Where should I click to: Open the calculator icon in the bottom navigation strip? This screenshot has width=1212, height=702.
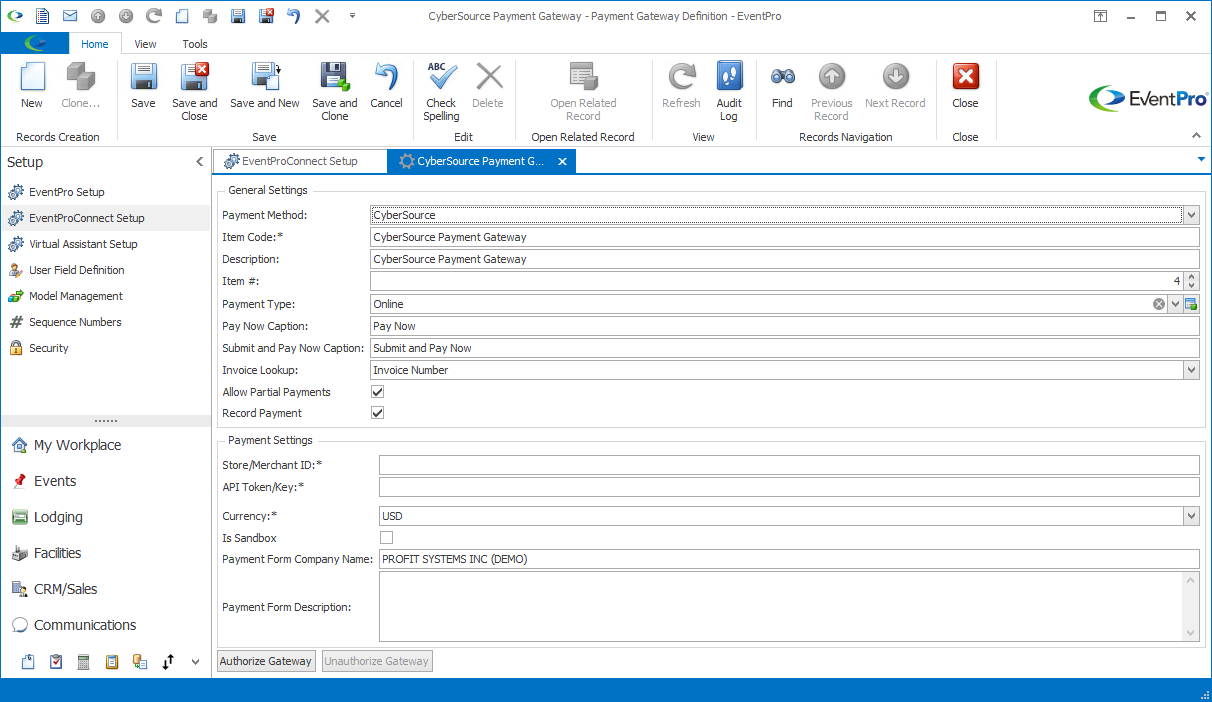tap(84, 661)
